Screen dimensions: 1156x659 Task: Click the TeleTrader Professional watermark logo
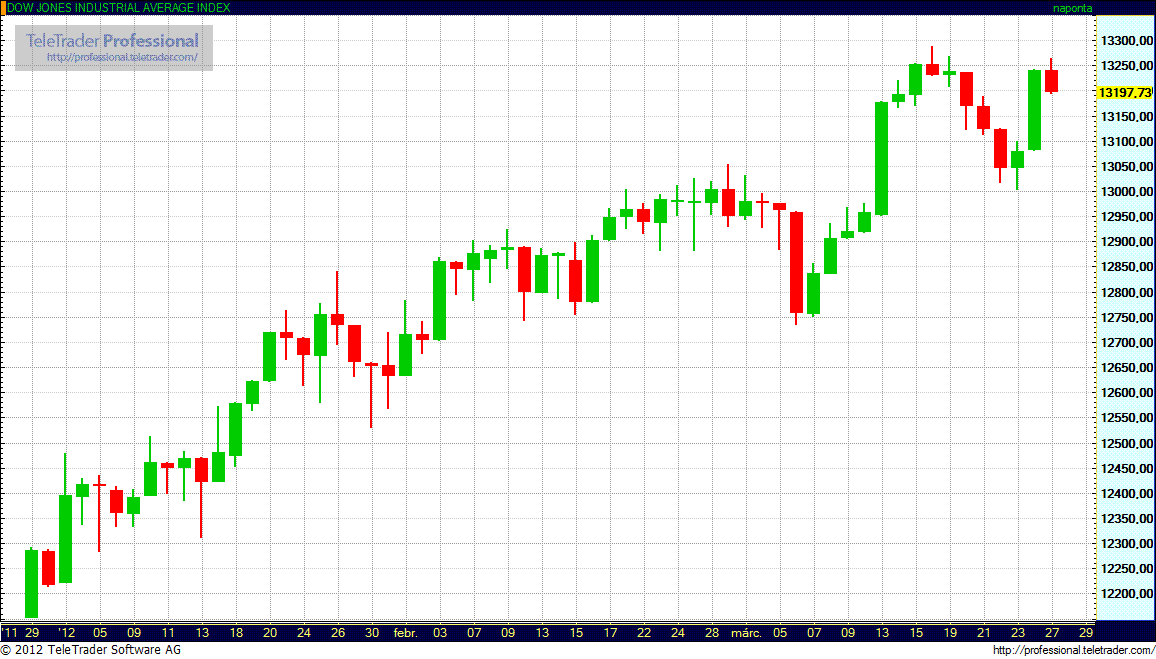[112, 41]
